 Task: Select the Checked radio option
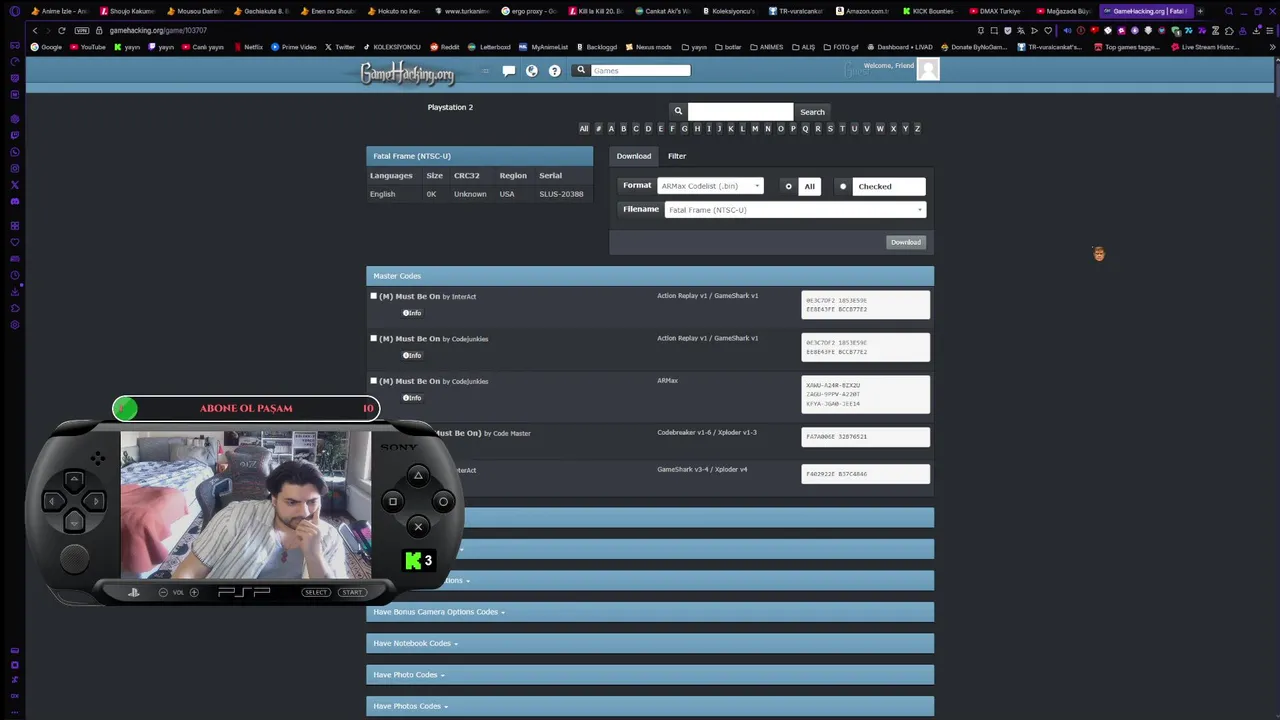[x=843, y=186]
